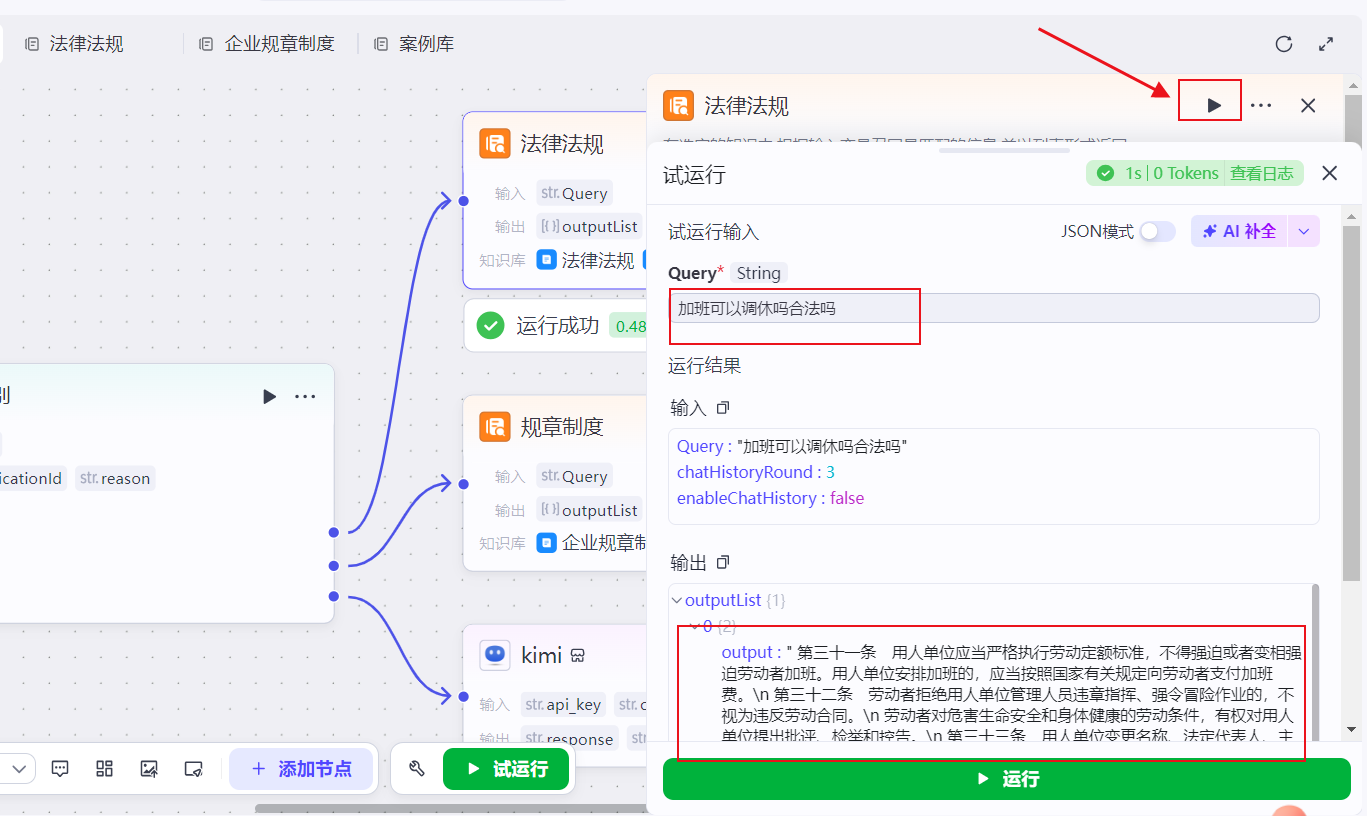Click the grid layout toolbar icon
Screen dimensions: 1367x816
pos(104,769)
